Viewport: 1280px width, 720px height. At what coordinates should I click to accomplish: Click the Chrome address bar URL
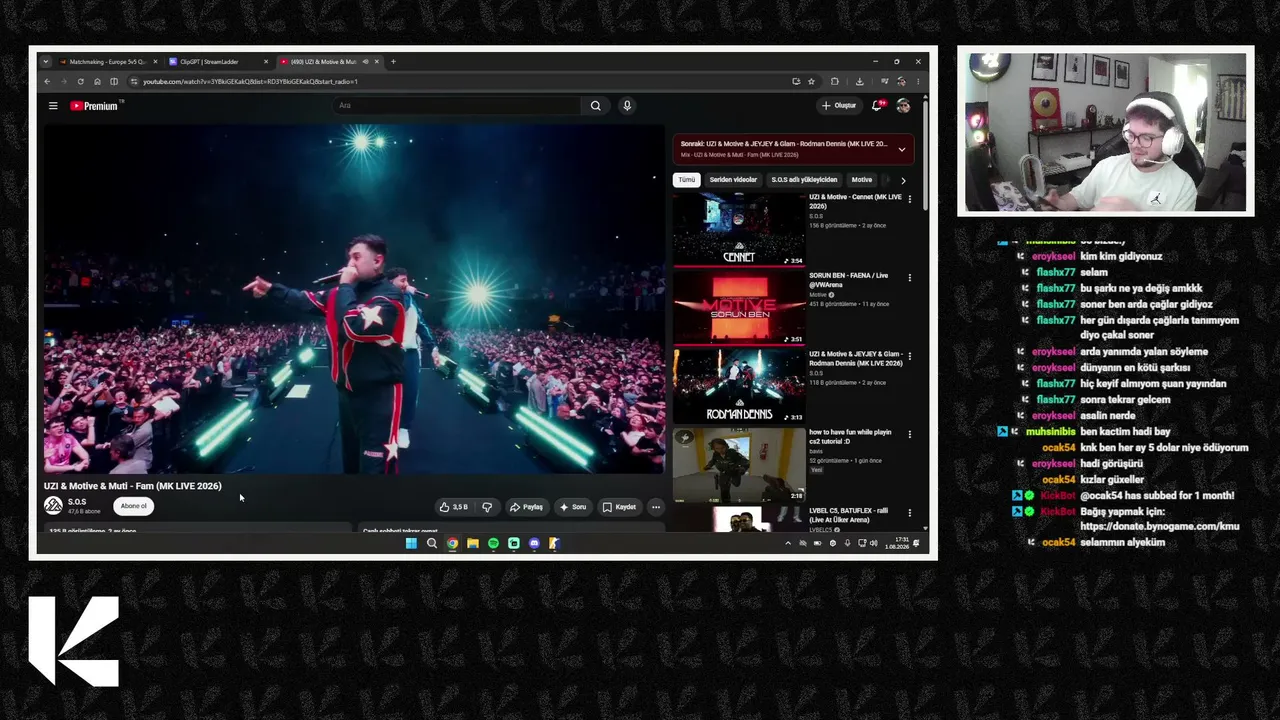(250, 81)
